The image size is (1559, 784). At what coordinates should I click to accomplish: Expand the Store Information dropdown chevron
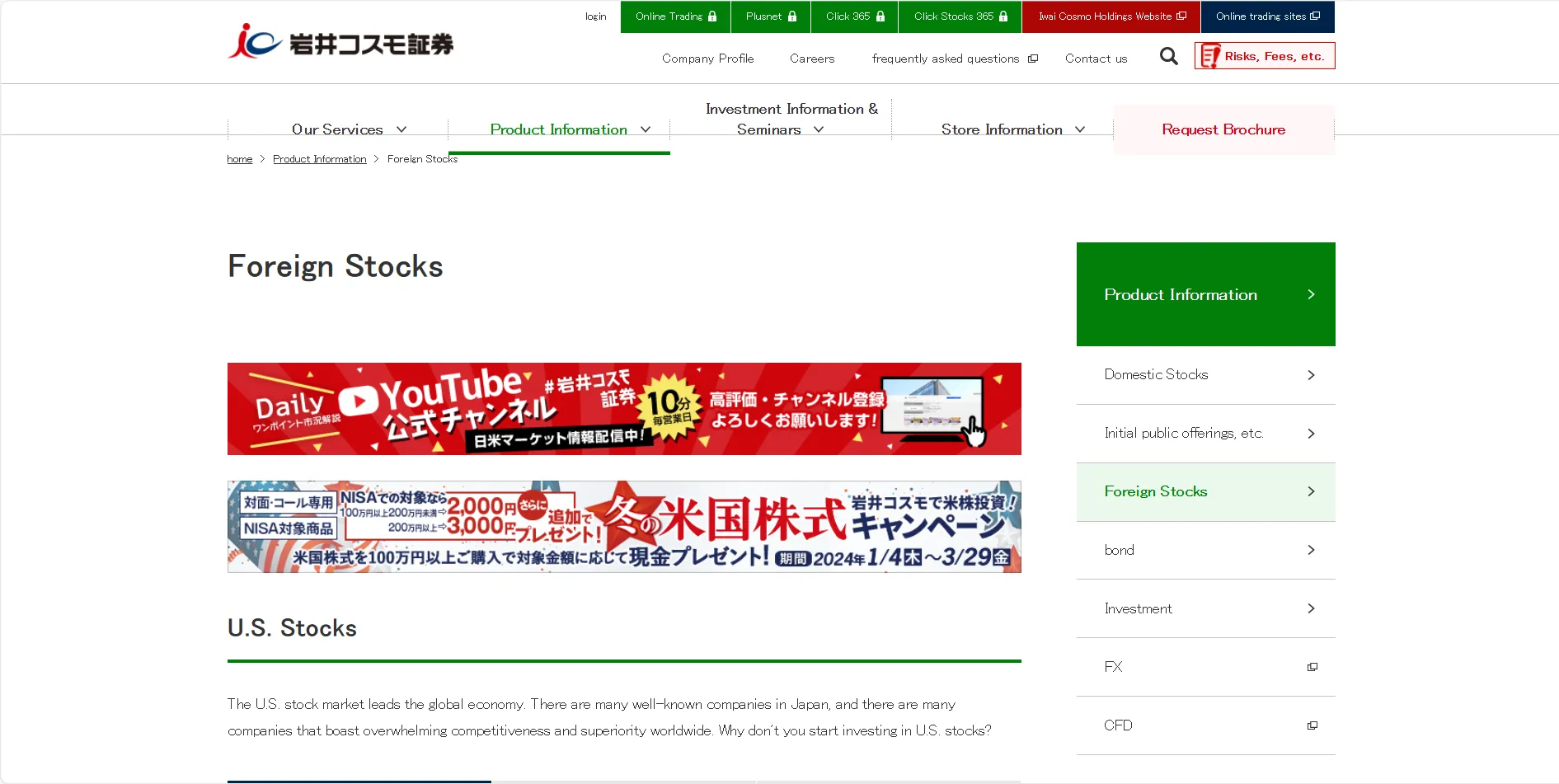(1080, 129)
